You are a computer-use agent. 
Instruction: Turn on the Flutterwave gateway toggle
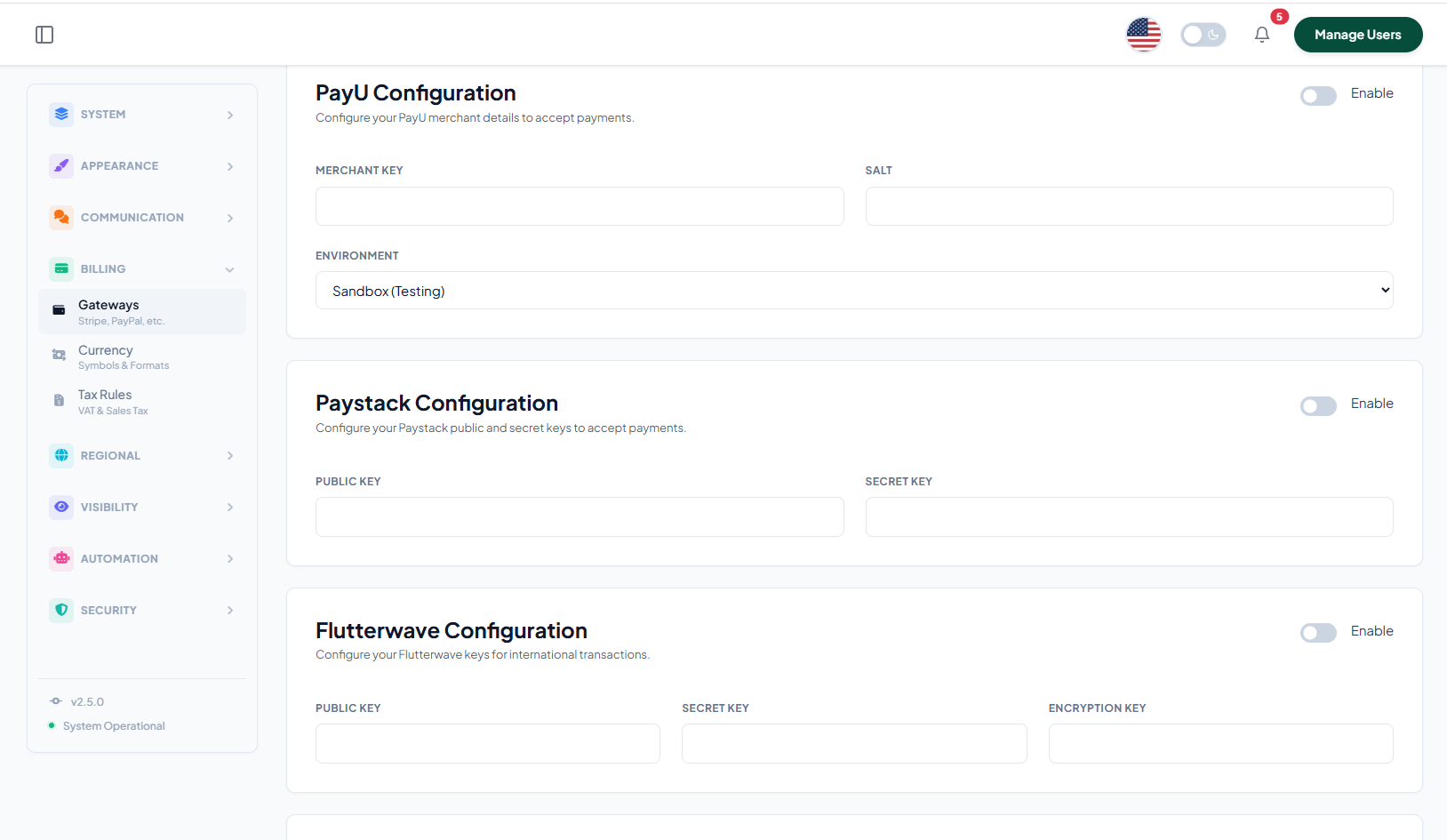click(1318, 632)
